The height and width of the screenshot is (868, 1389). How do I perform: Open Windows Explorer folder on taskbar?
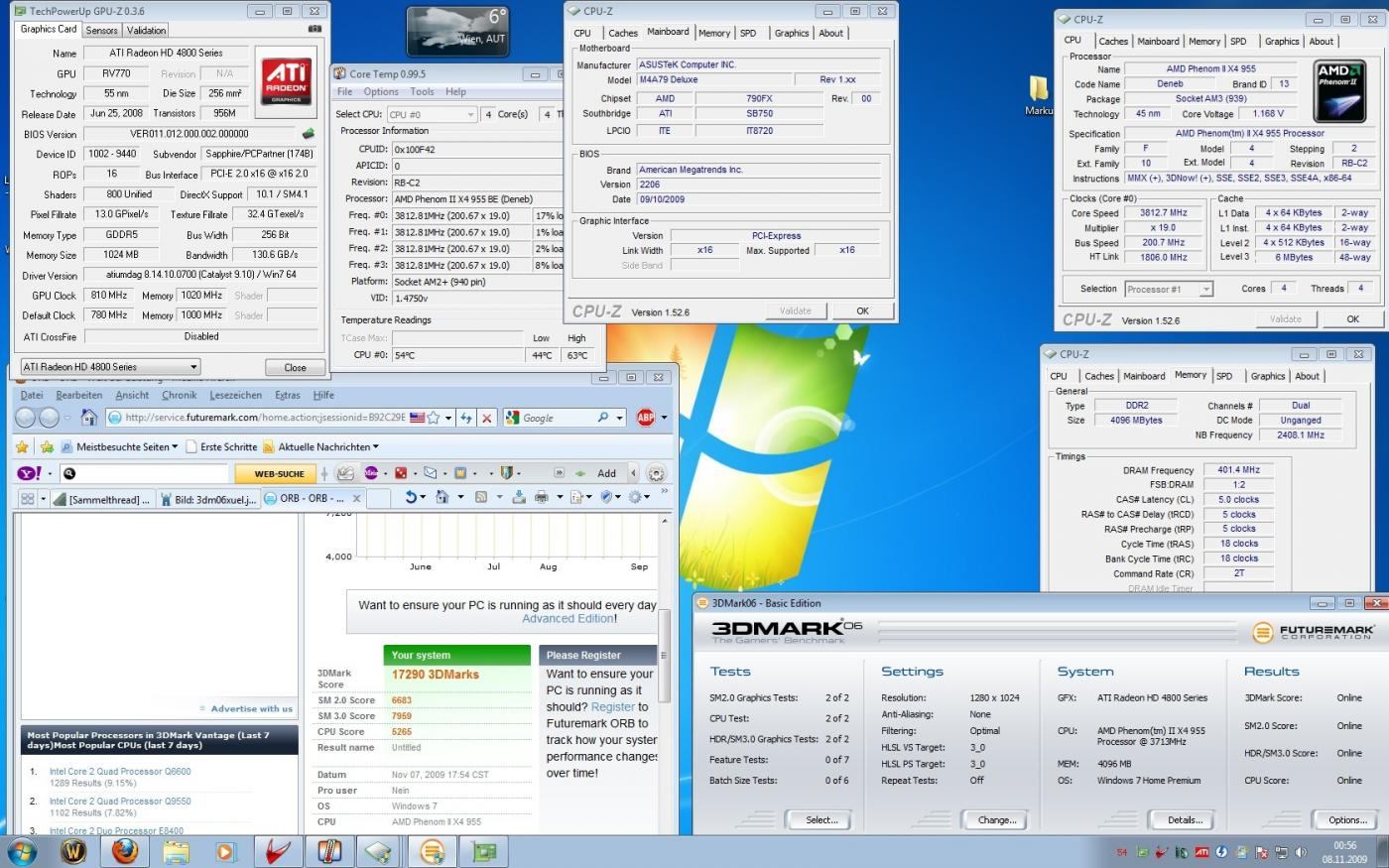pyautogui.click(x=176, y=851)
